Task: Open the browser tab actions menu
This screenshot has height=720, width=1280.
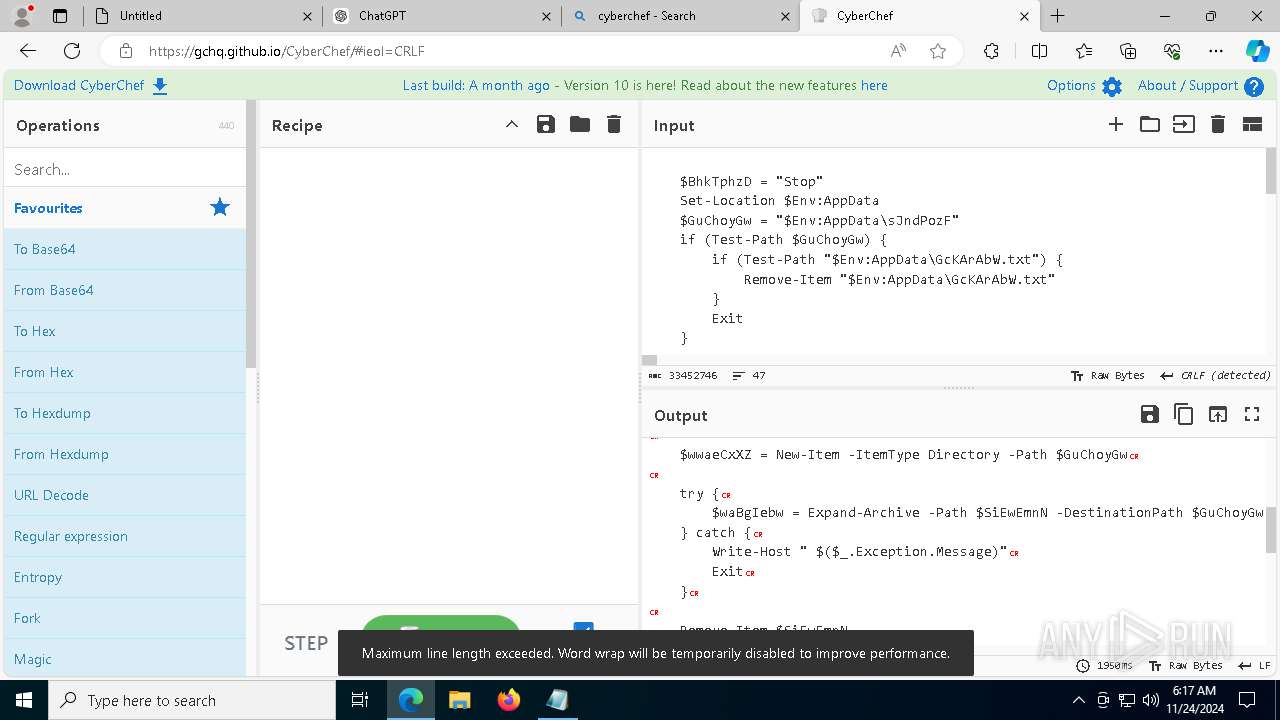Action: [x=60, y=16]
